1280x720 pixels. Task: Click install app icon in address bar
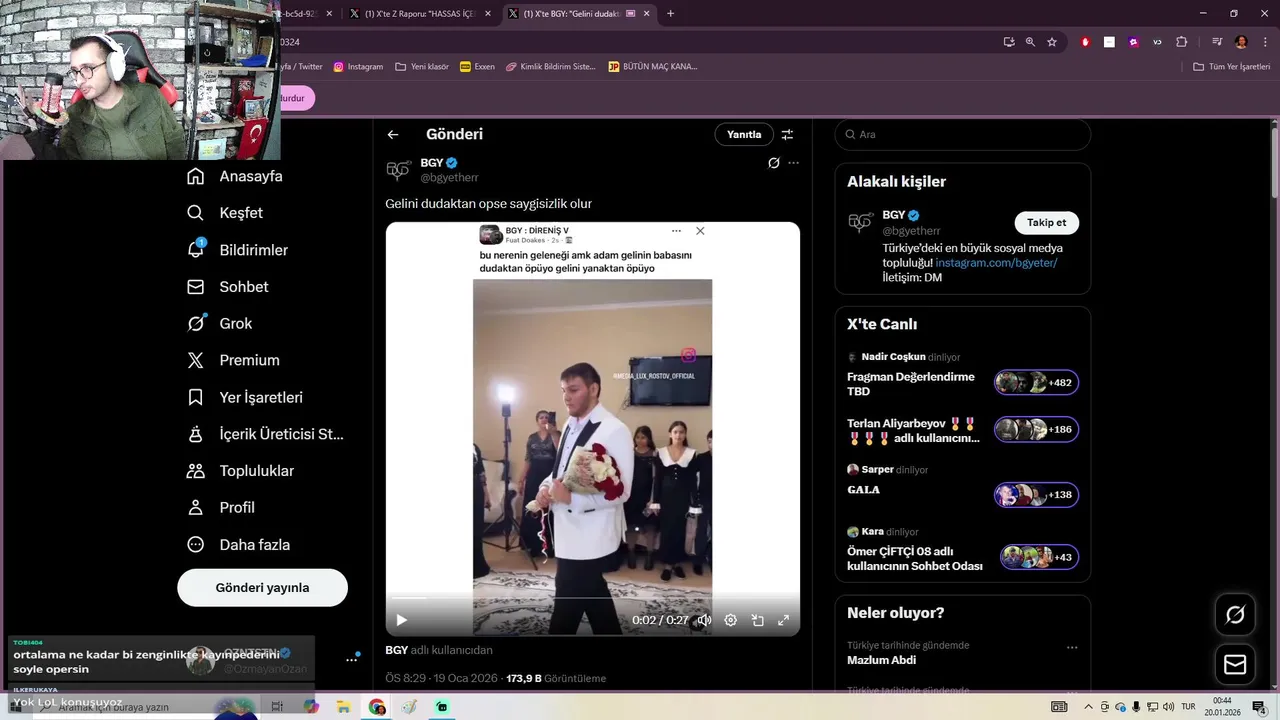1009,42
